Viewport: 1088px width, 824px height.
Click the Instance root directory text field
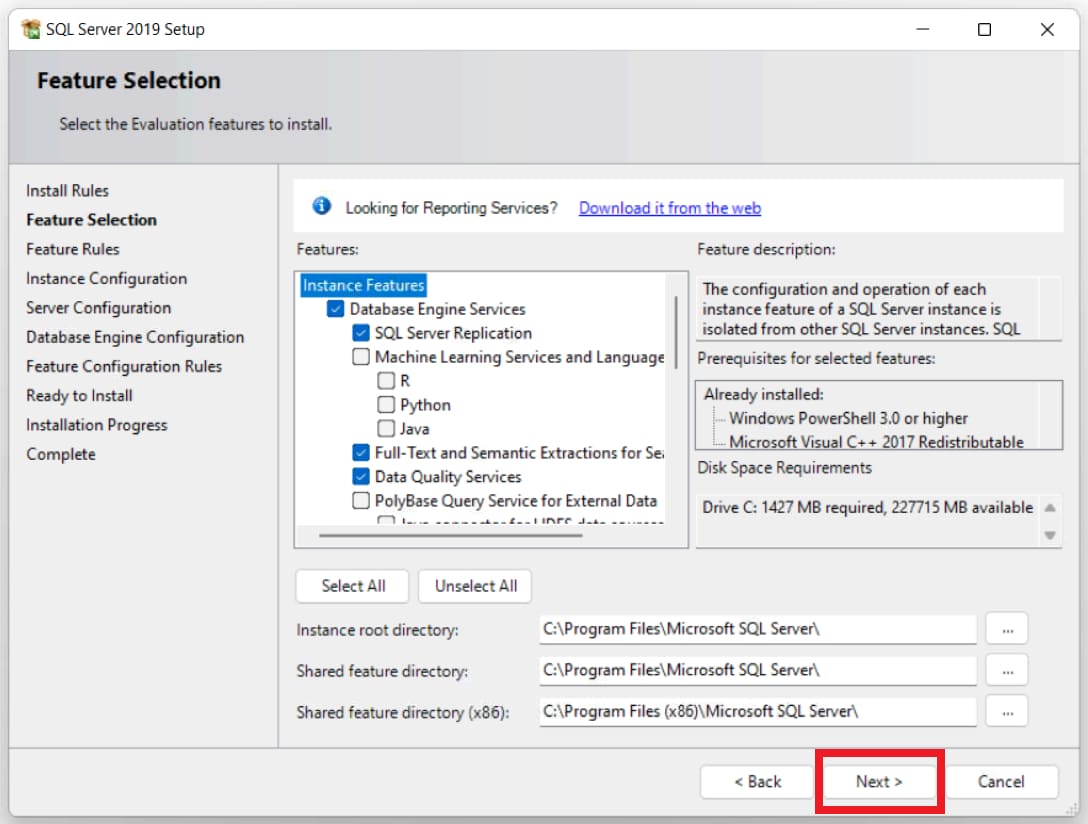pyautogui.click(x=756, y=629)
